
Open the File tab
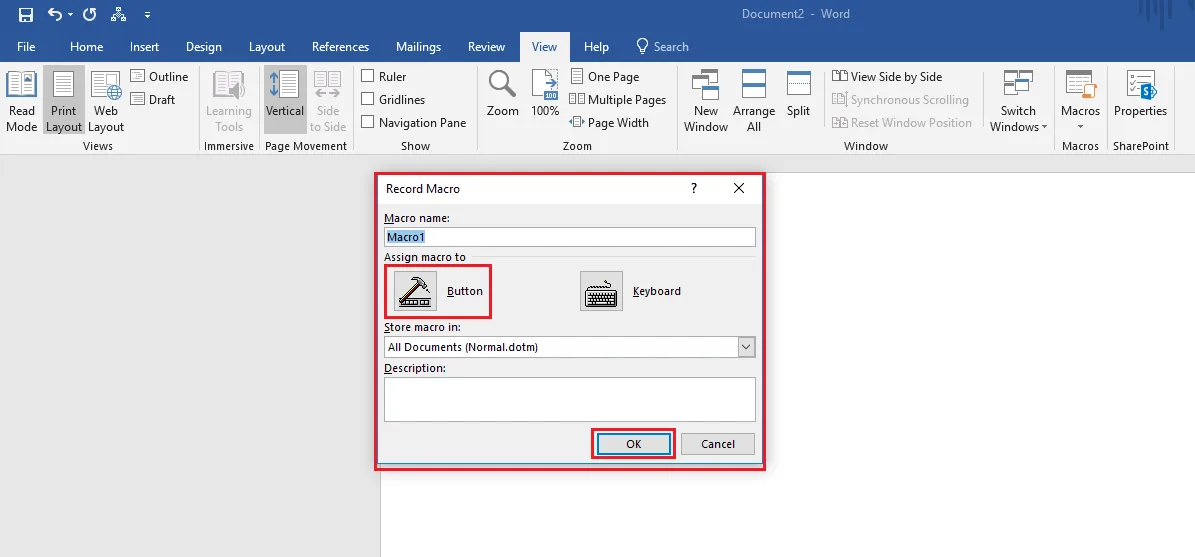26,46
